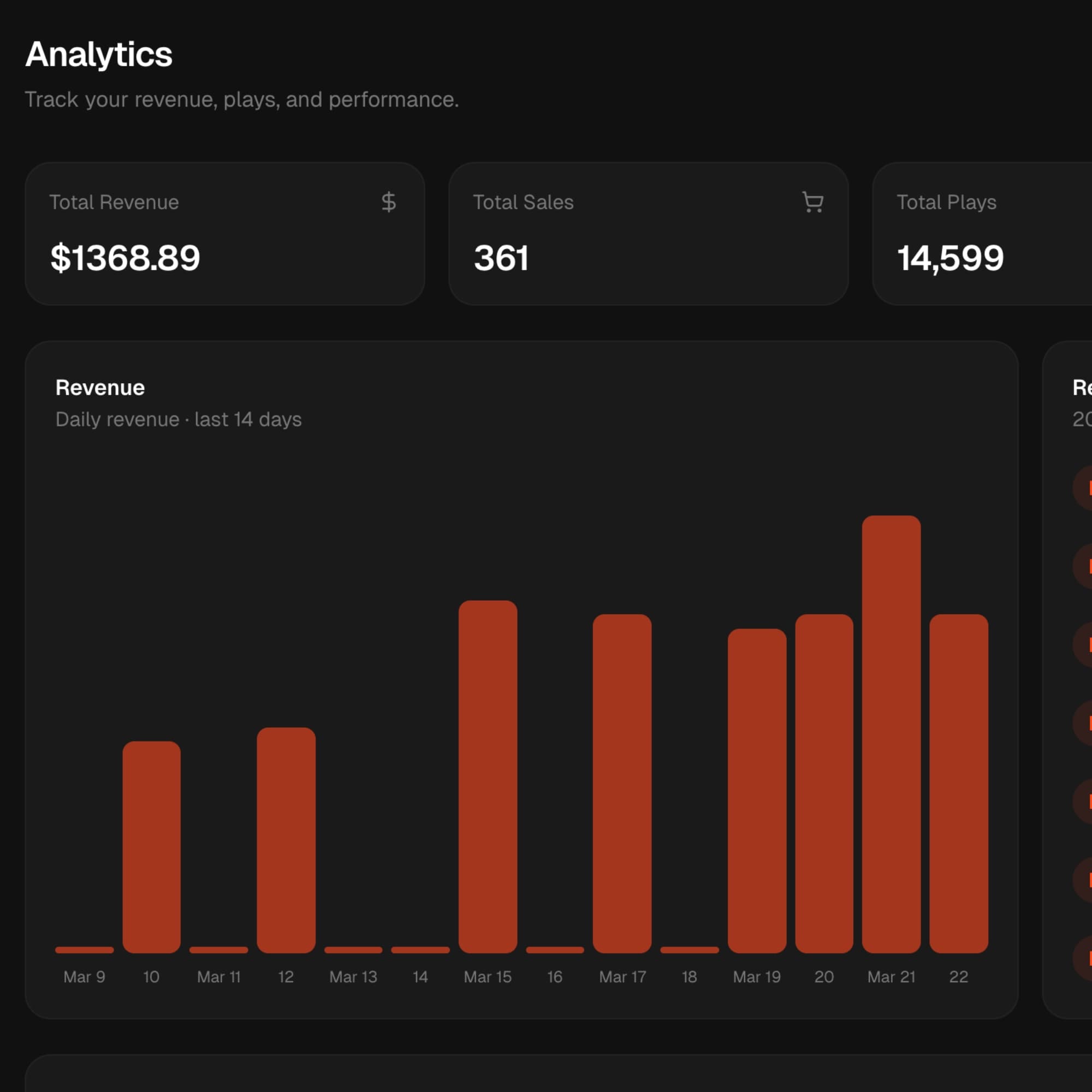
Task: Click the 'Mar 9' axis label
Action: coord(84,977)
